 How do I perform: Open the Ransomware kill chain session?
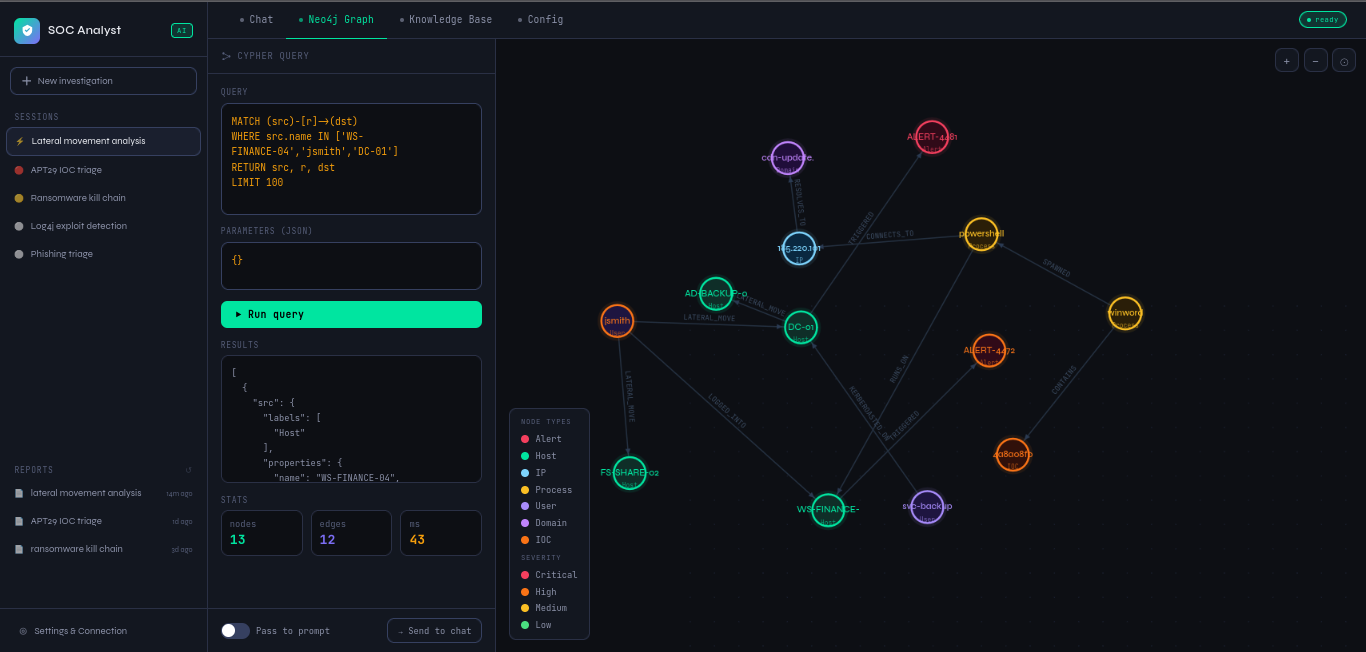[x=103, y=198]
